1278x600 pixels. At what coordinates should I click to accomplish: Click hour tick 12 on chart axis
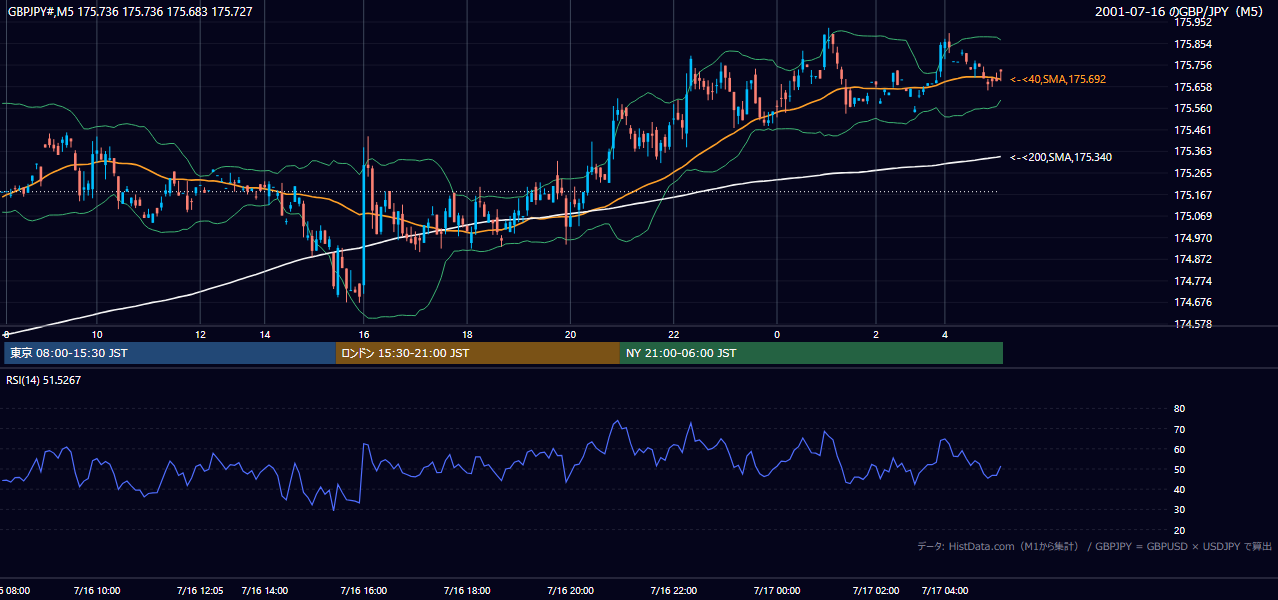click(200, 334)
